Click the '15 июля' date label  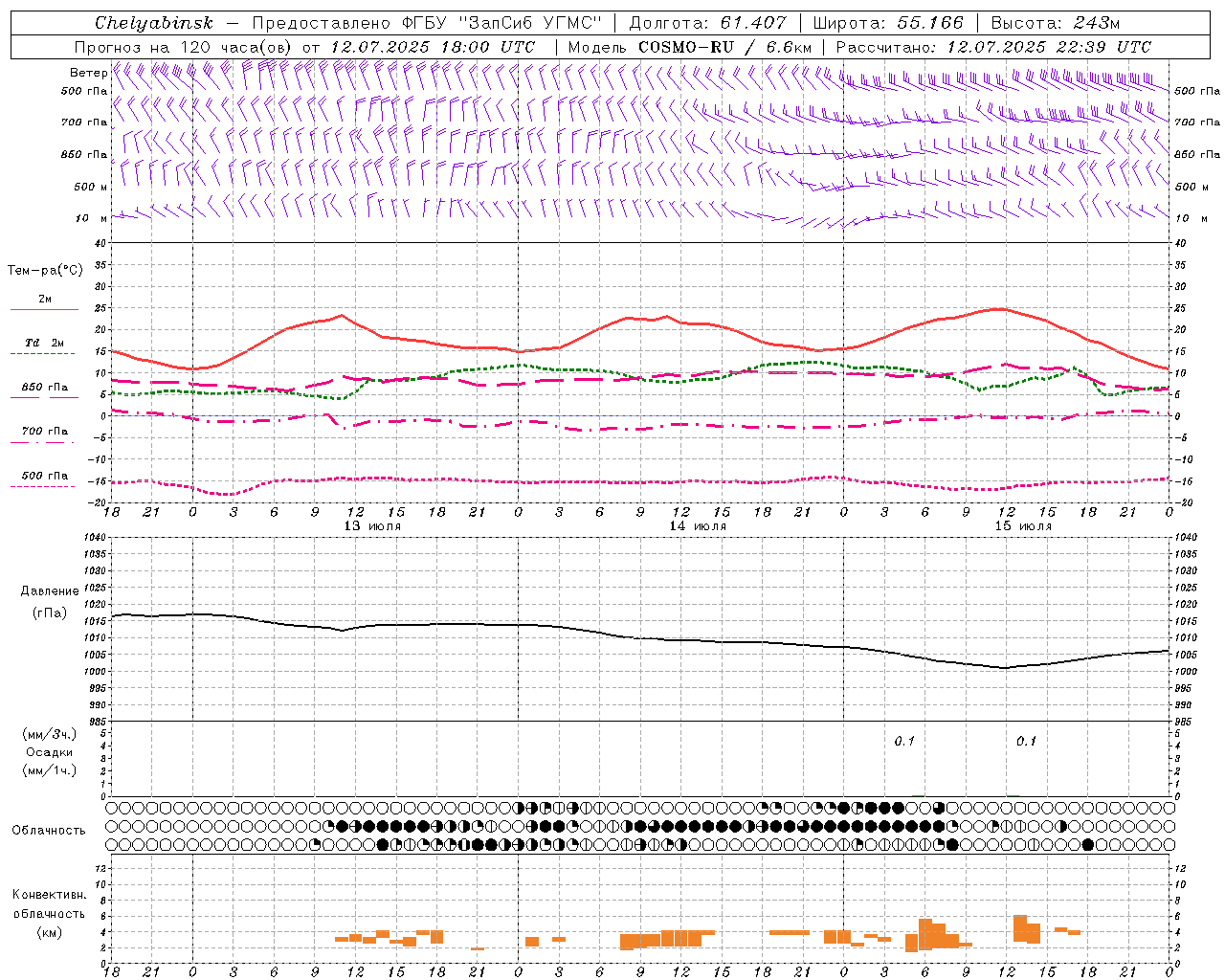click(x=1023, y=526)
